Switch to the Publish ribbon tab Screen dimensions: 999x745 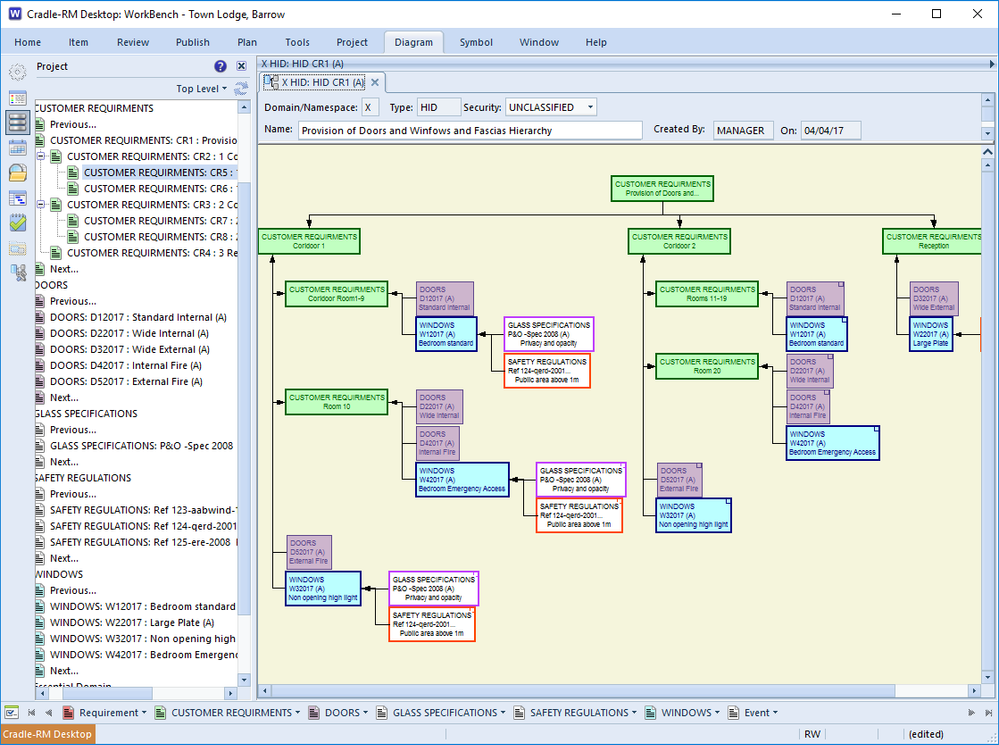click(193, 42)
